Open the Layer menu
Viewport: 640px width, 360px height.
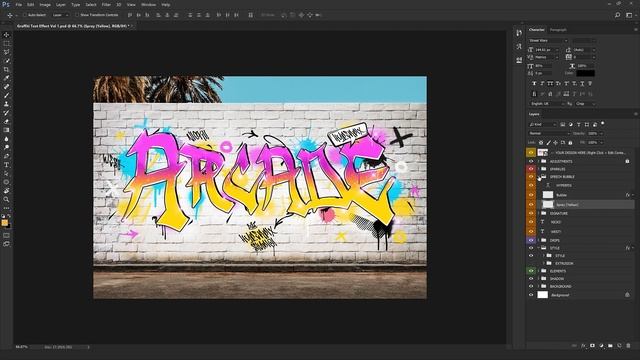tap(61, 4)
